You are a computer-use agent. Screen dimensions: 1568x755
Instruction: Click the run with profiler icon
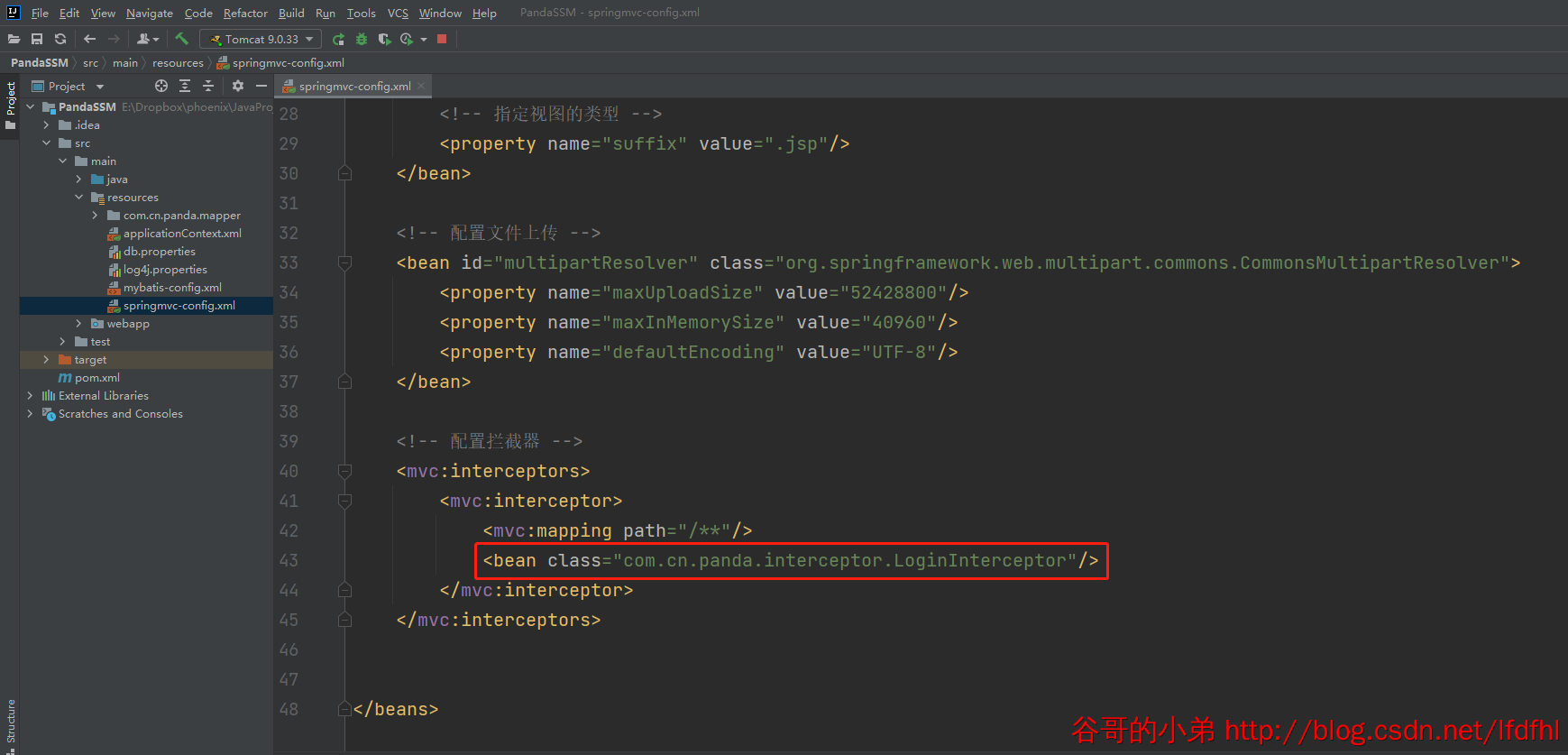(x=407, y=39)
